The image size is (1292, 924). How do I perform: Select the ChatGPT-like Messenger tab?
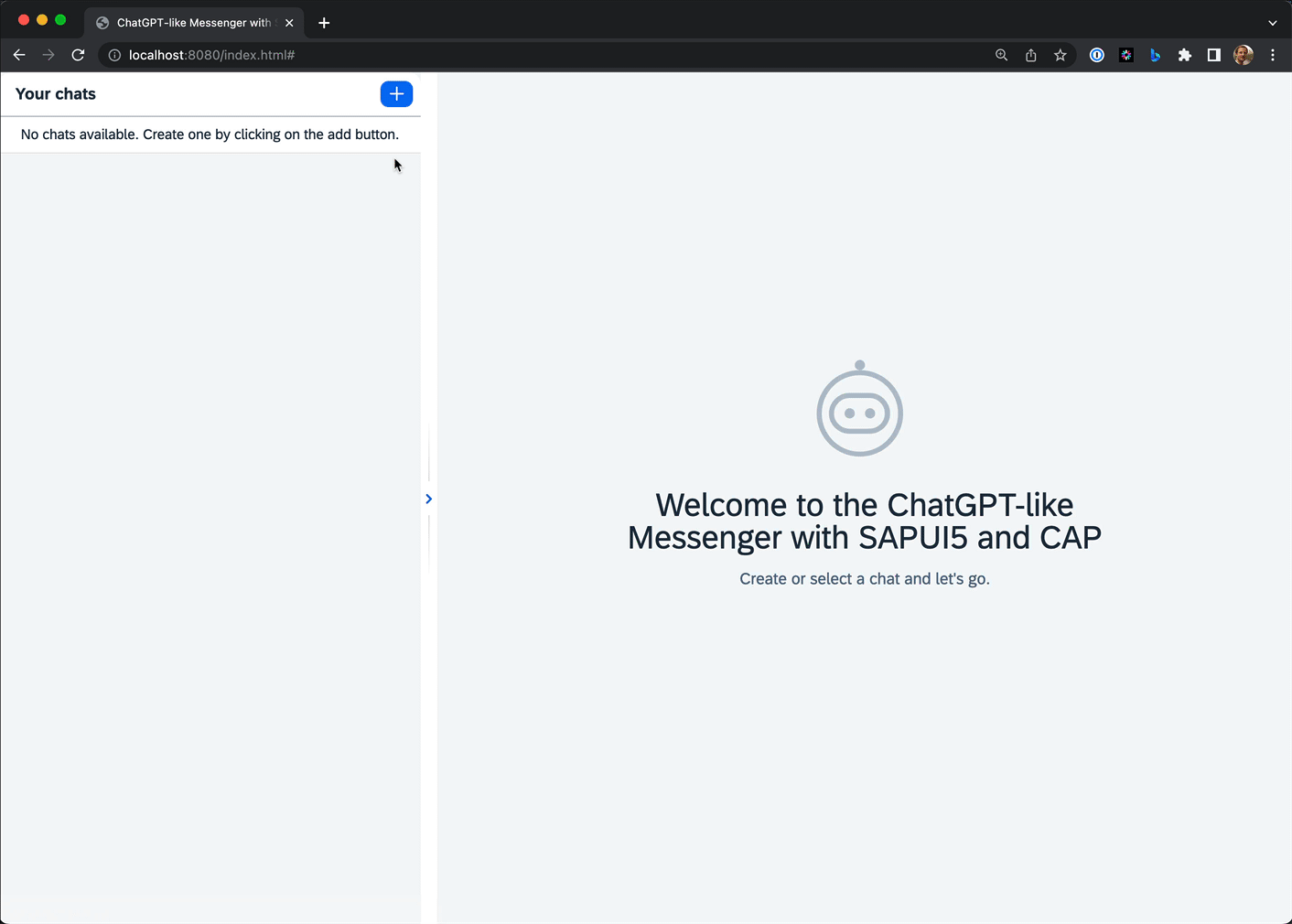click(194, 23)
